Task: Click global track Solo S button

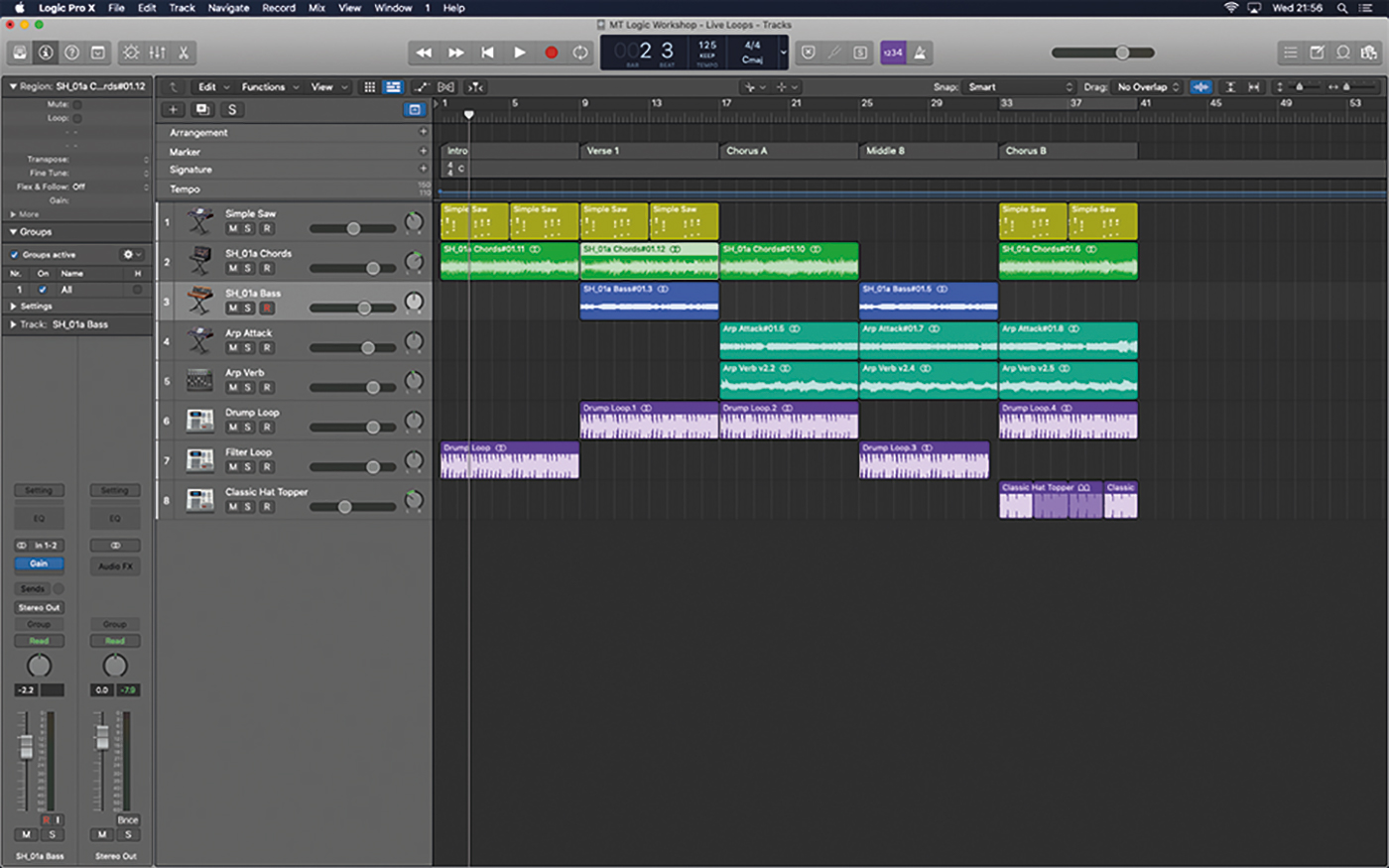Action: (x=232, y=110)
